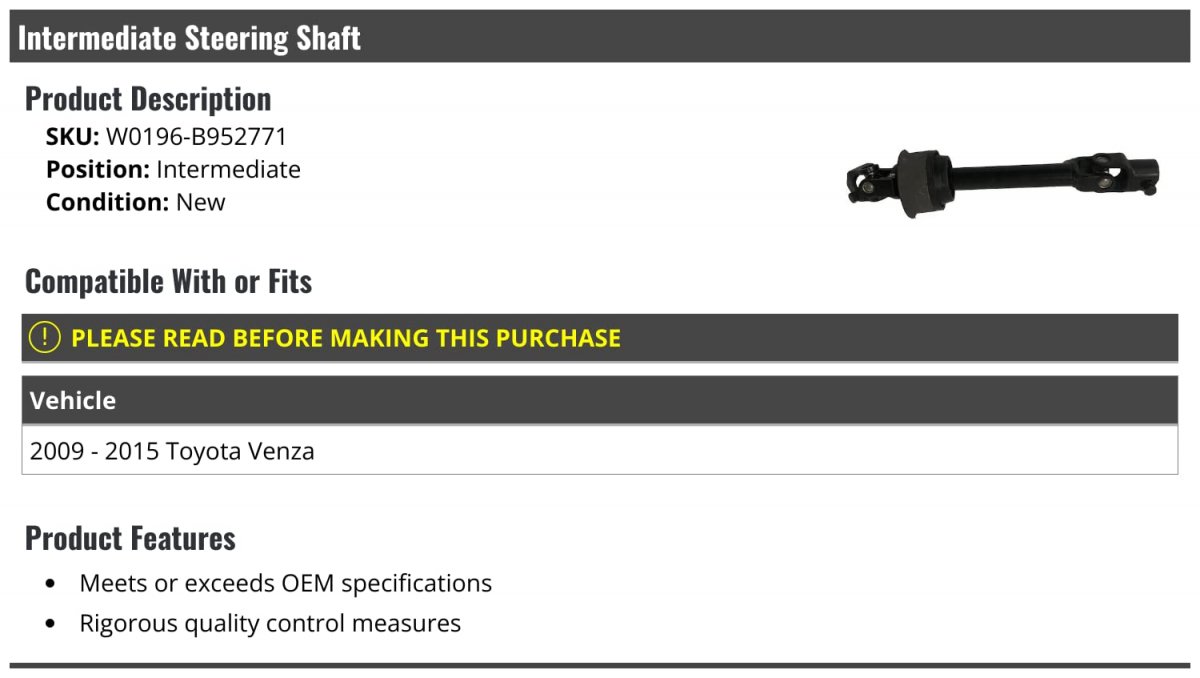Click the Product Description heading
This screenshot has height=678, width=1200.
coord(148,98)
